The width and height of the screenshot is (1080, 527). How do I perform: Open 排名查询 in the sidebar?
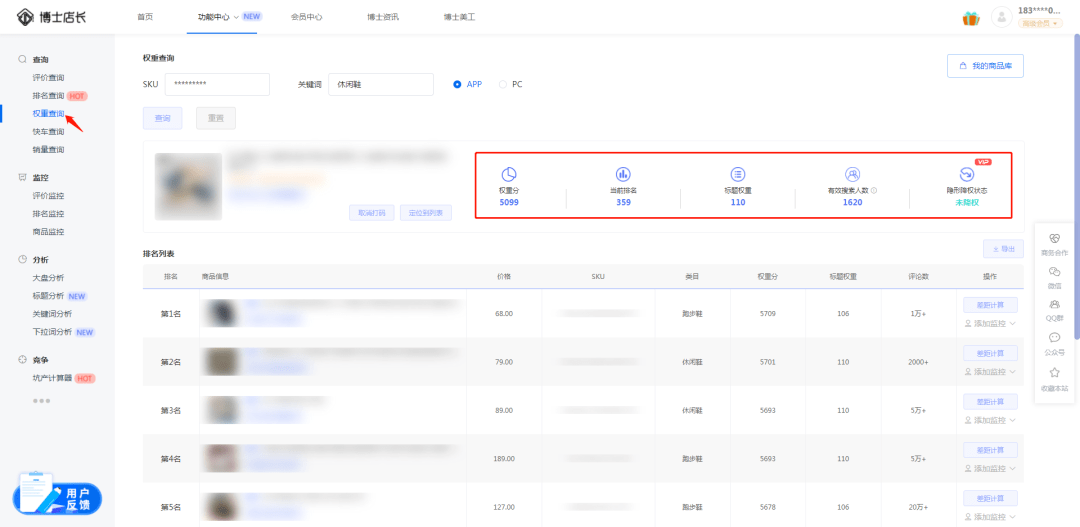click(48, 96)
